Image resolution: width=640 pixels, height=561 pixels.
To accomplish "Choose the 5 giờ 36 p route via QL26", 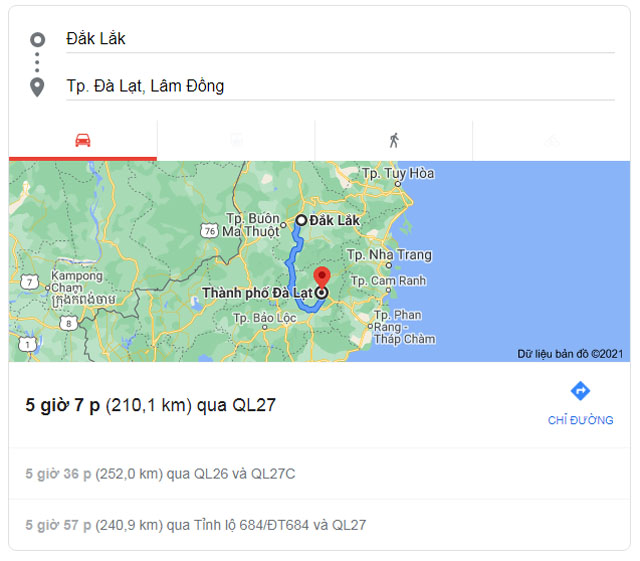I will click(160, 474).
